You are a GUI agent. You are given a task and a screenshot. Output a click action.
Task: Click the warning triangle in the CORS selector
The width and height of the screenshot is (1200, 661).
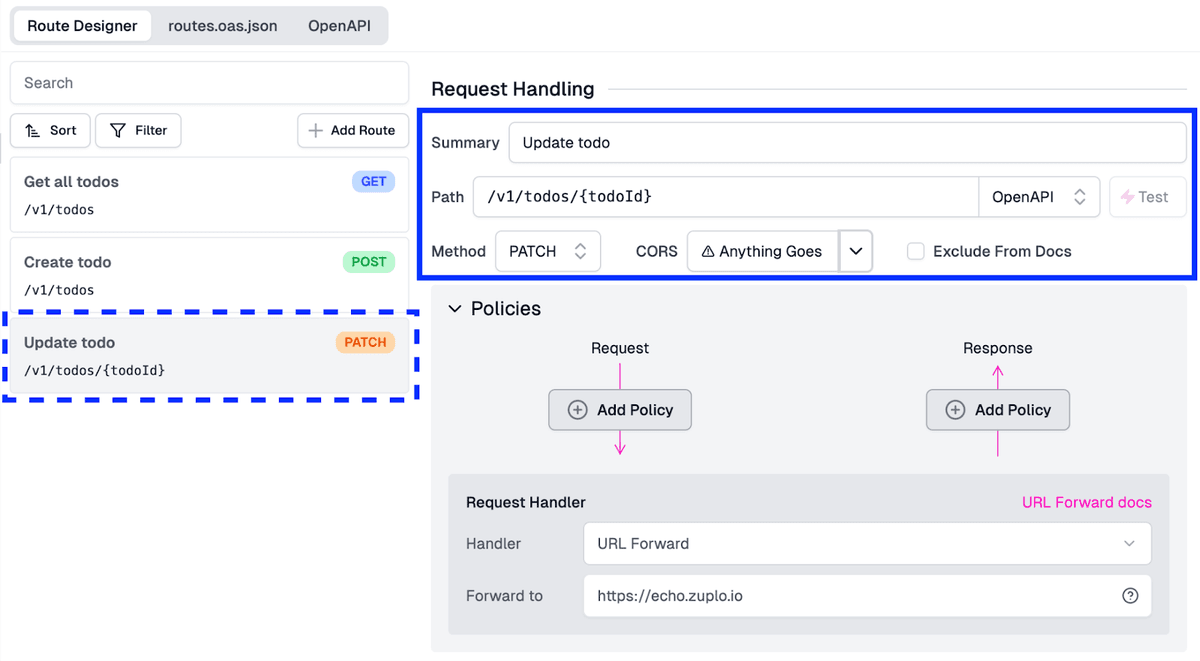(708, 251)
